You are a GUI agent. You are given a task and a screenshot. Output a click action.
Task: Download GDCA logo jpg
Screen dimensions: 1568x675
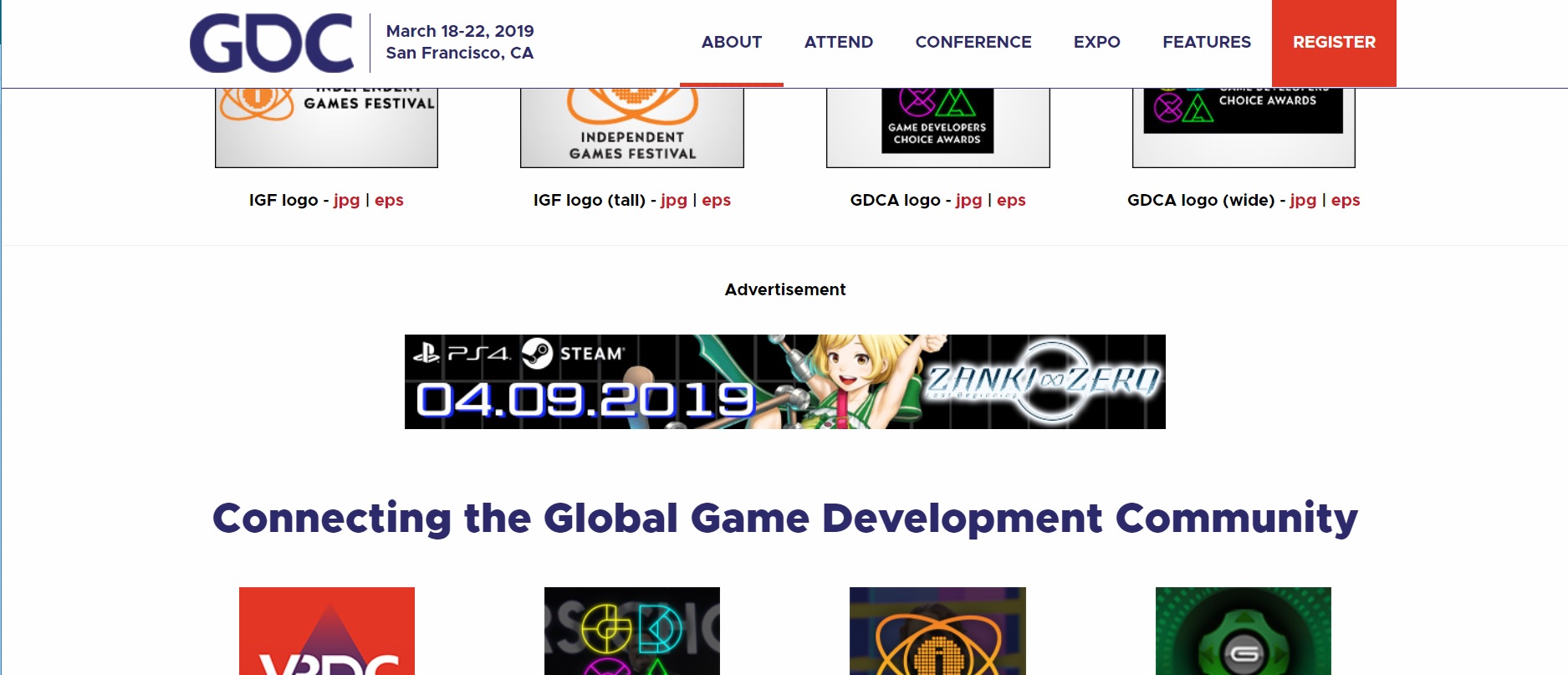pyautogui.click(x=968, y=201)
